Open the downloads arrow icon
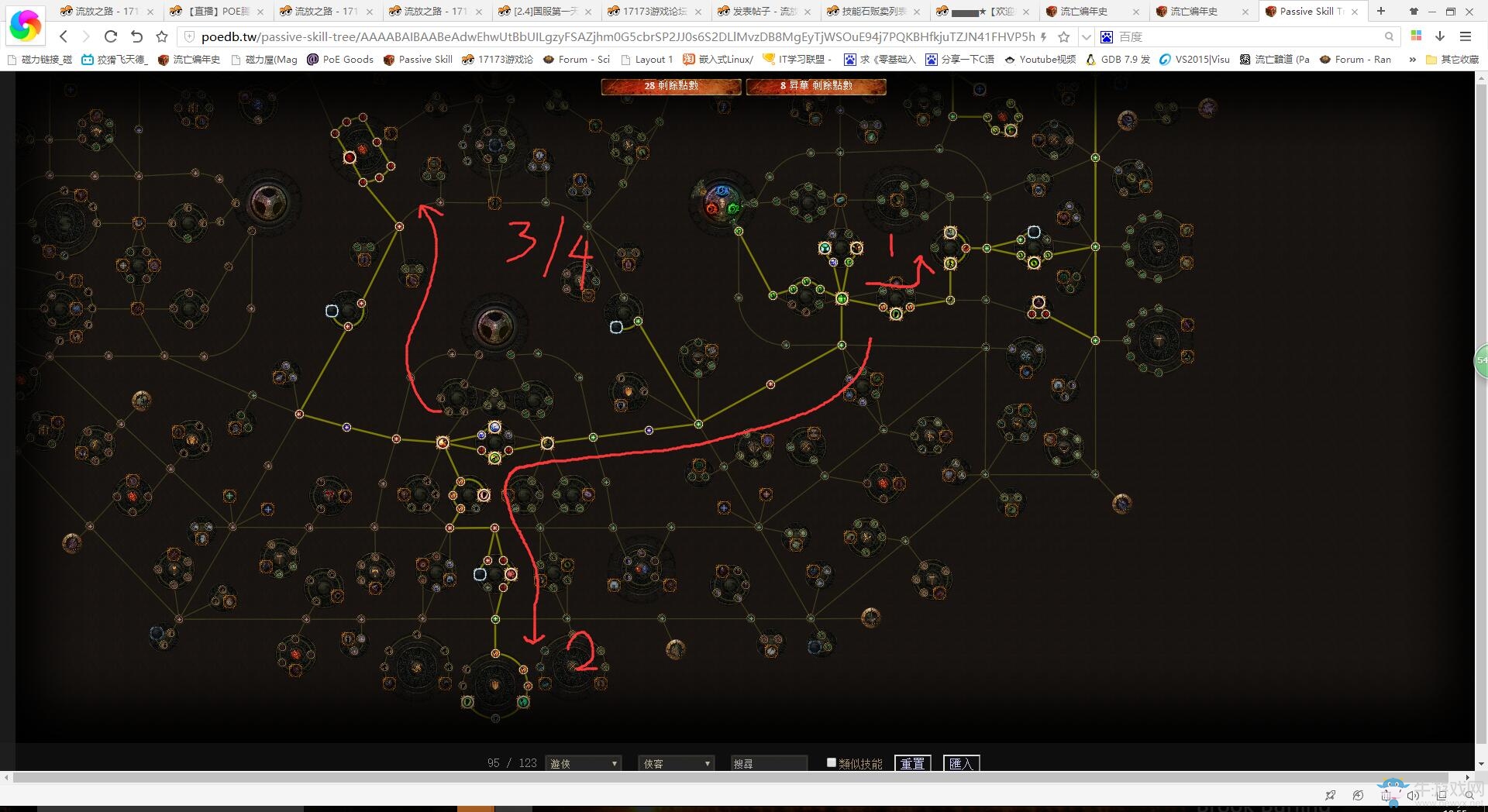The width and height of the screenshot is (1488, 812). 1440,36
